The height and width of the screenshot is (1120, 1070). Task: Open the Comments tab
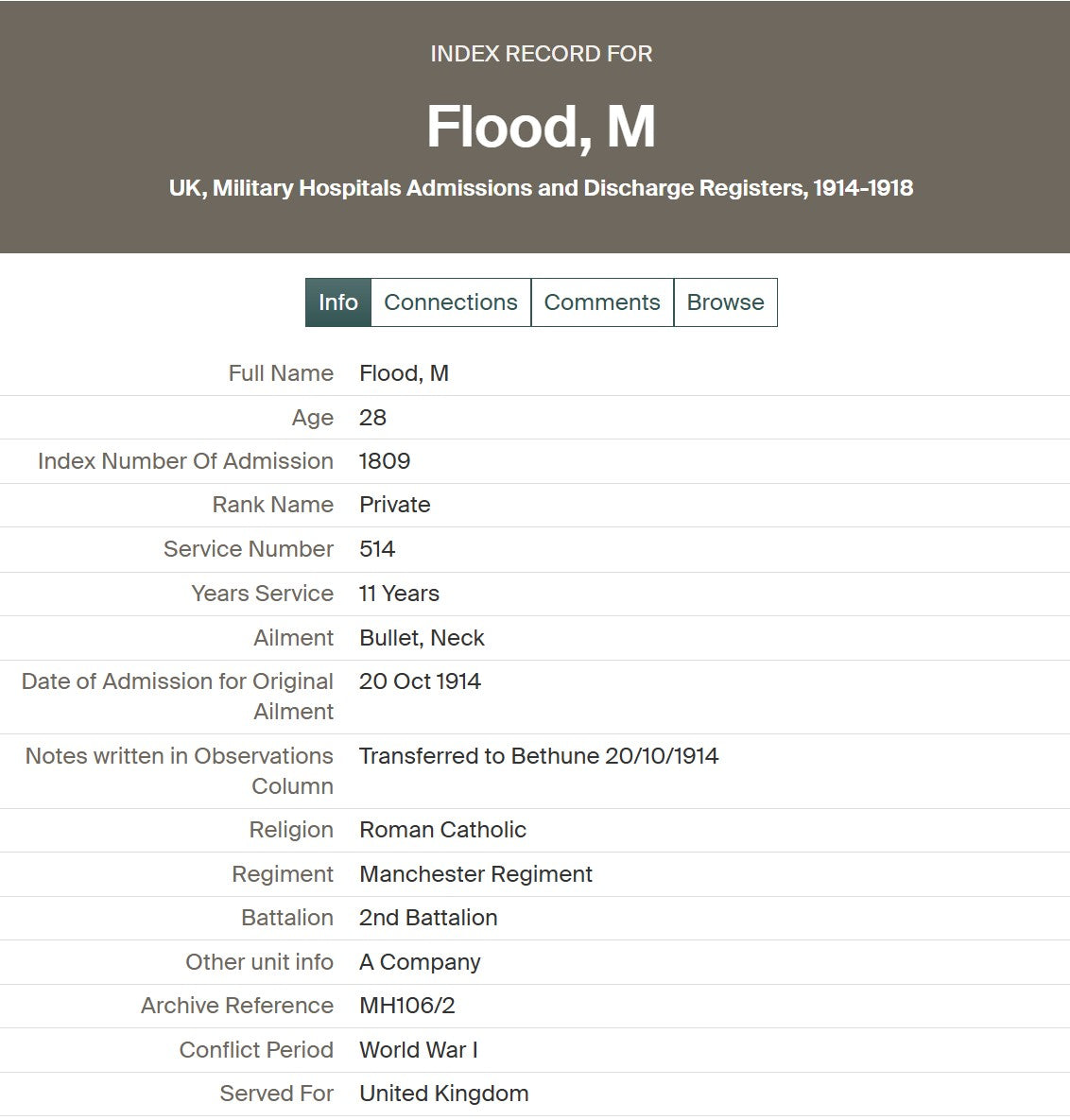click(602, 302)
